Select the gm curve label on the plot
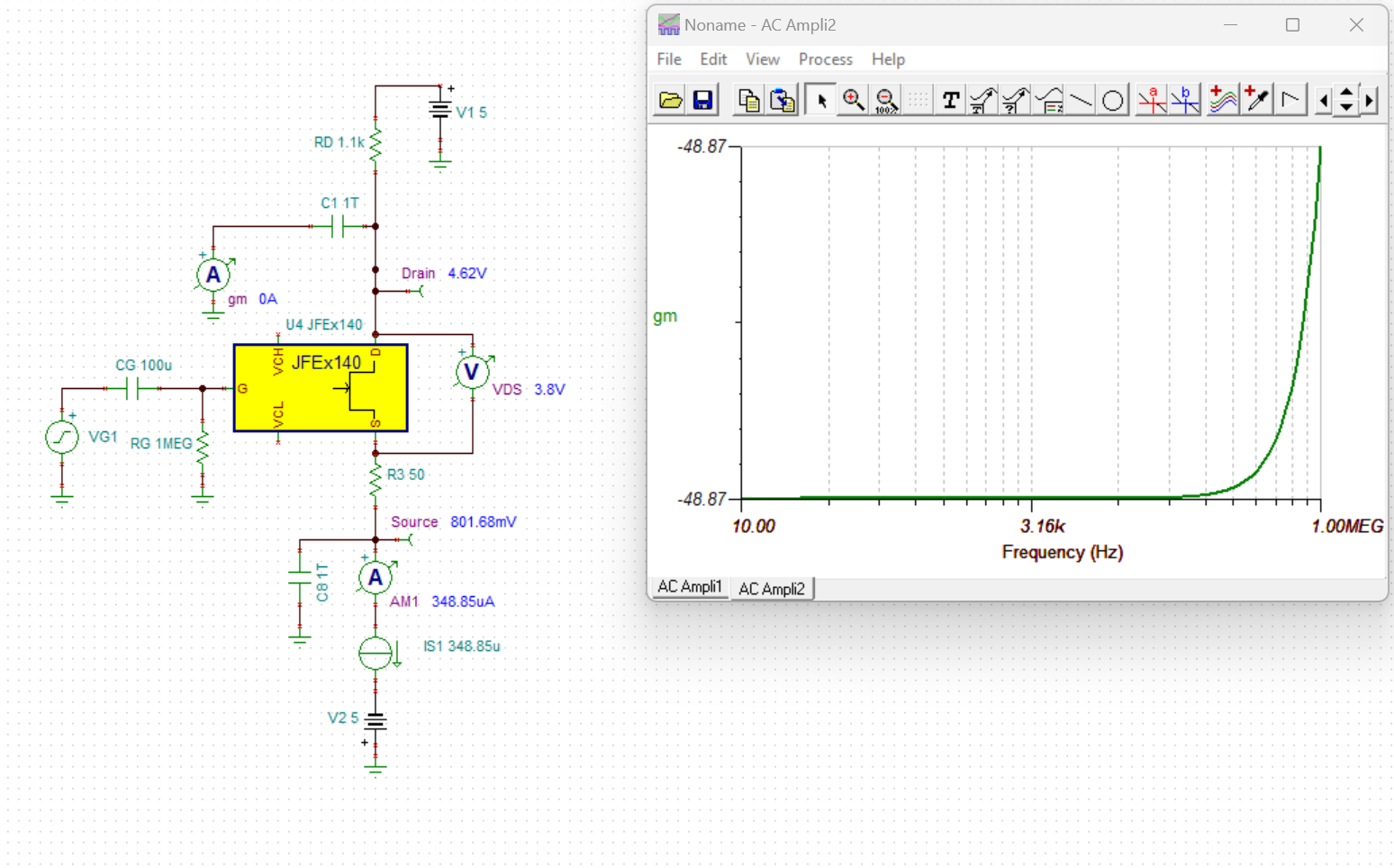Image resolution: width=1394 pixels, height=868 pixels. (x=665, y=316)
